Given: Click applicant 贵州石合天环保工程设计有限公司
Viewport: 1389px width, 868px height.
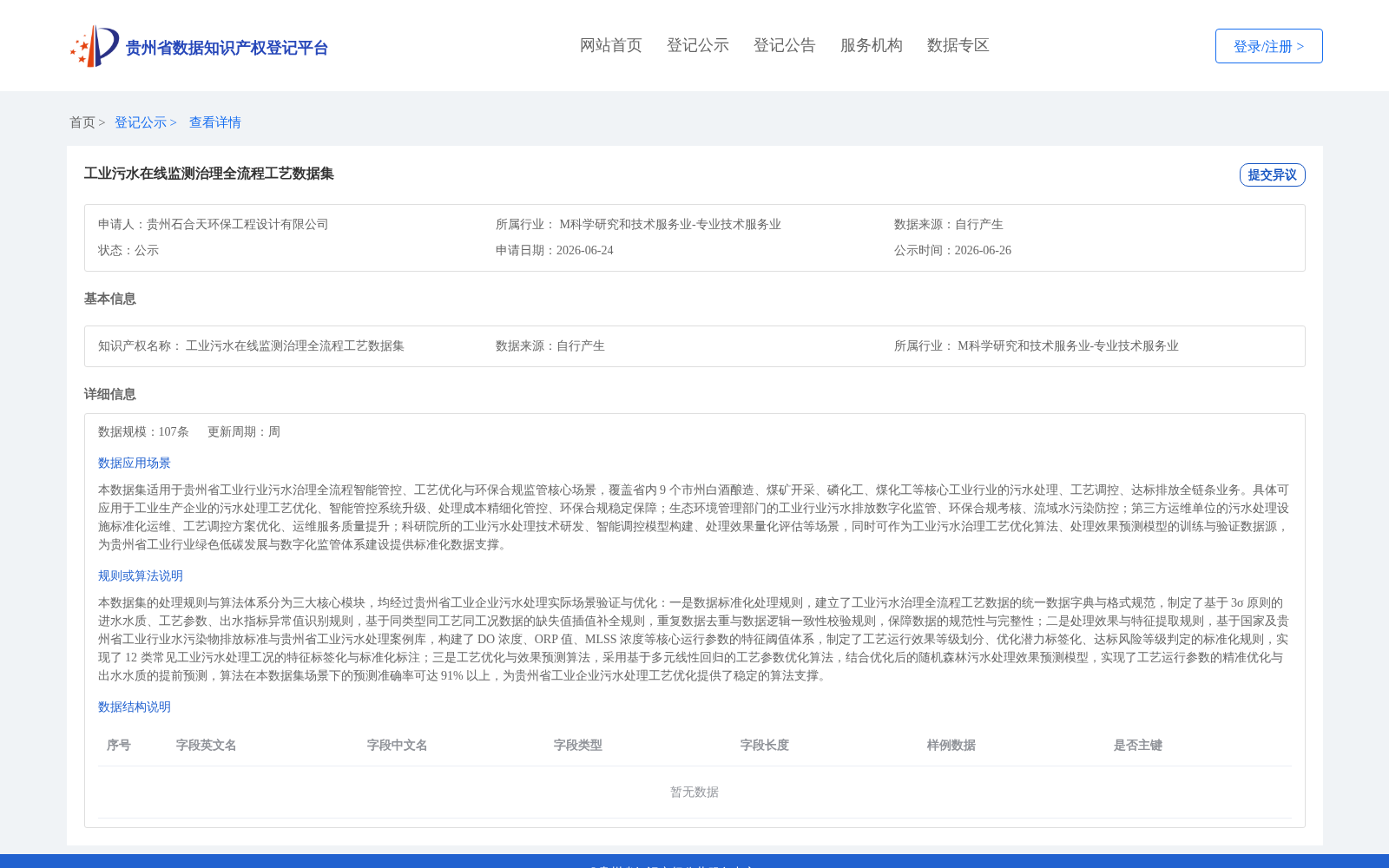Looking at the screenshot, I should tap(238, 224).
